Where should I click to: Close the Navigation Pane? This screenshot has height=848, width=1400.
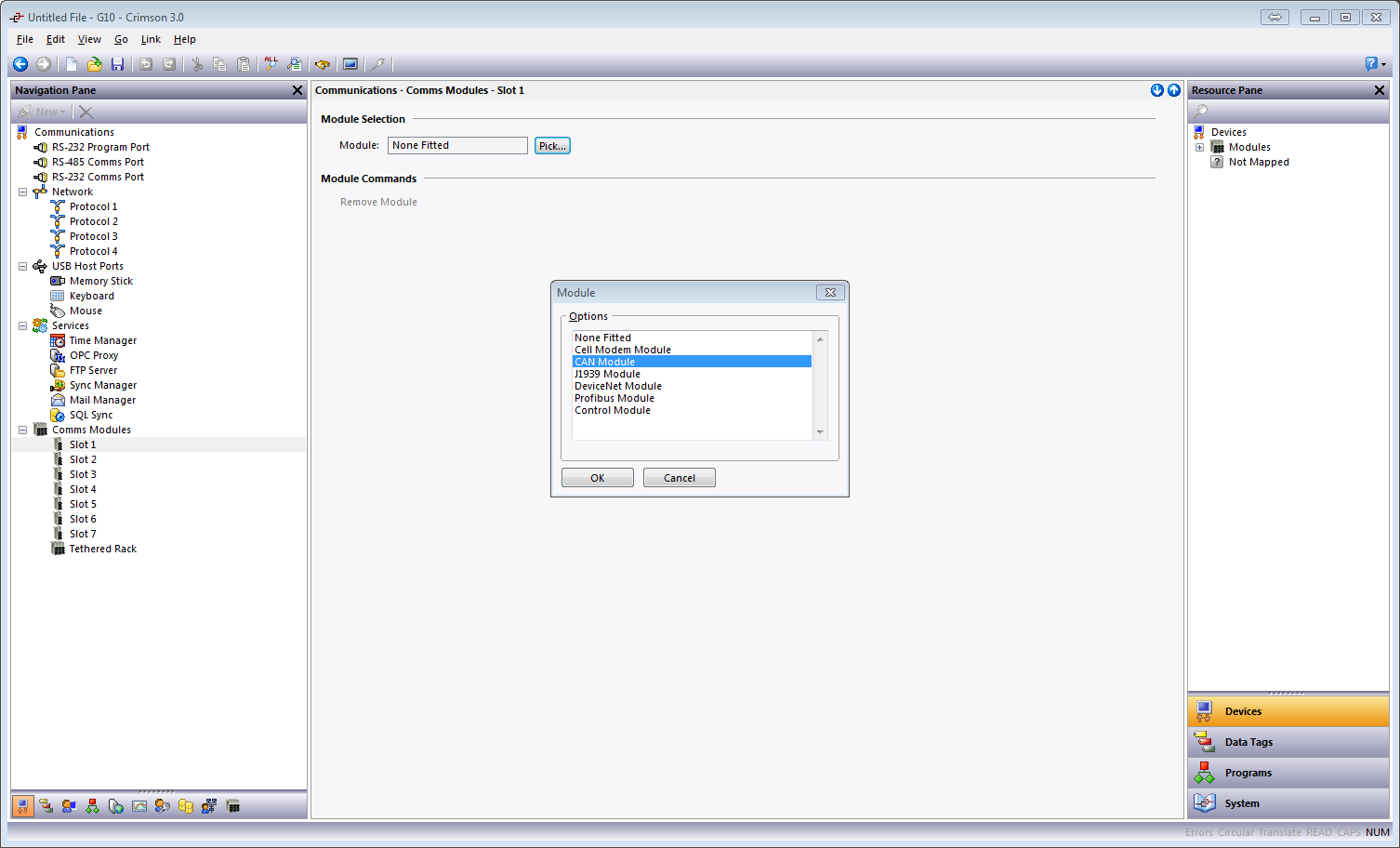297,90
